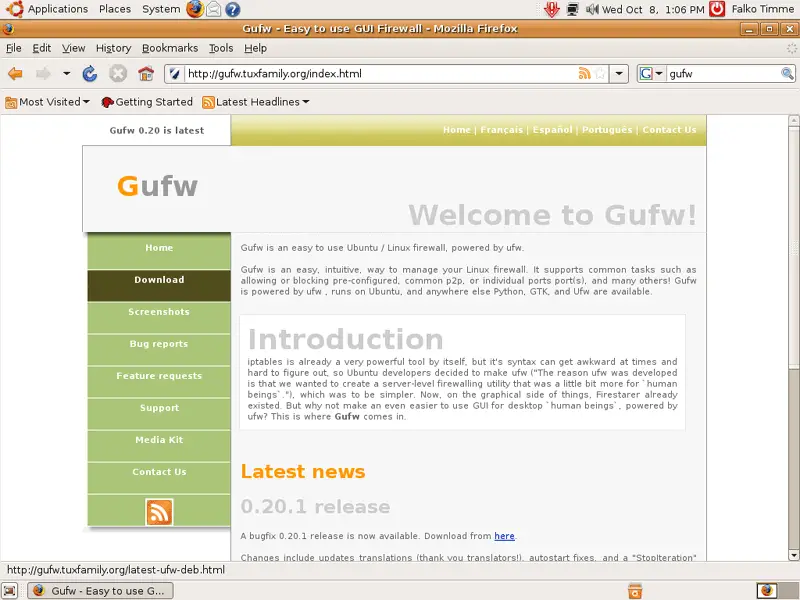
Task: Click the Falko Timme user switcher
Action: pos(762,9)
